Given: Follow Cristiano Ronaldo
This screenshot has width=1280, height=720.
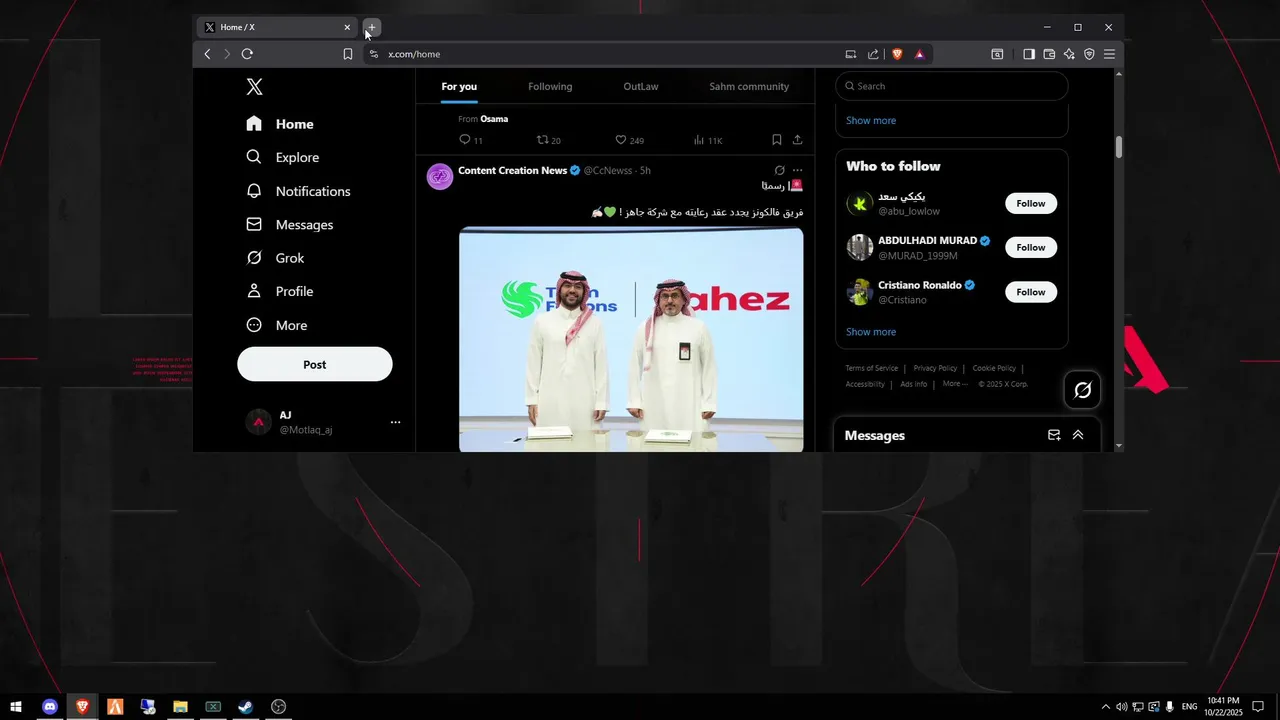Looking at the screenshot, I should pyautogui.click(x=1031, y=292).
